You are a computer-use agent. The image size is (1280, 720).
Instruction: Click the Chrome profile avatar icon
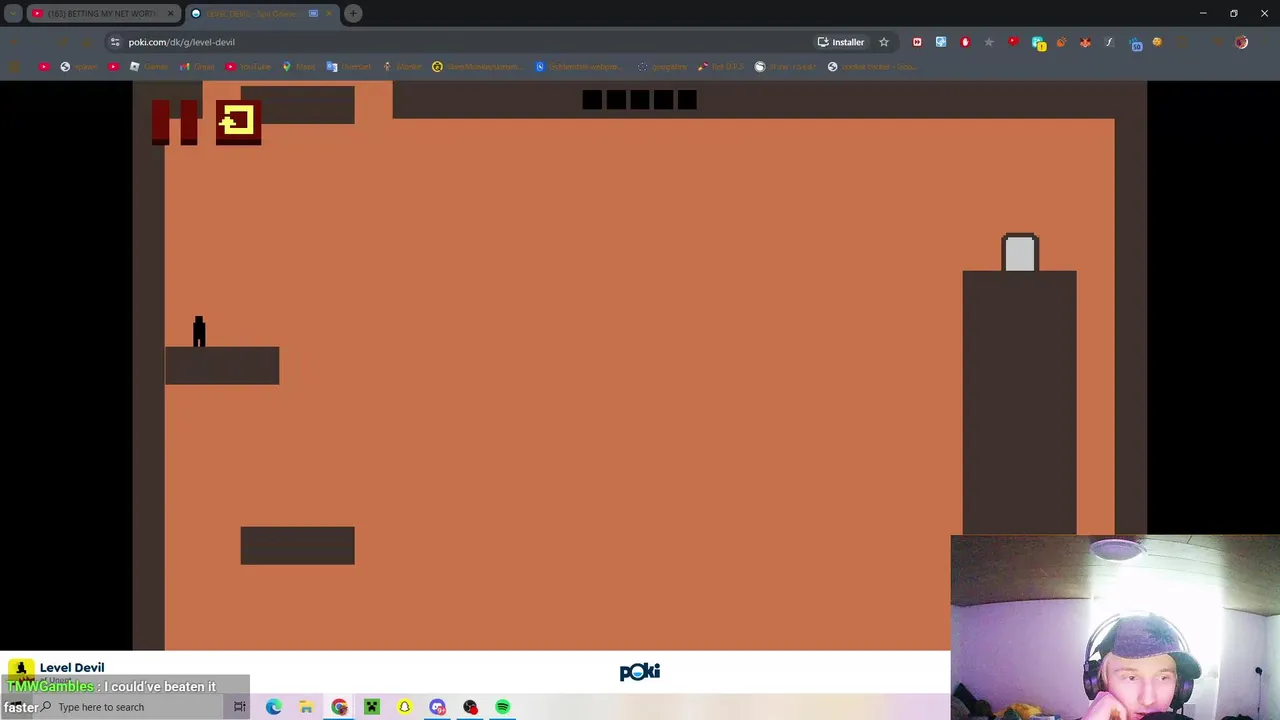pyautogui.click(x=1241, y=42)
